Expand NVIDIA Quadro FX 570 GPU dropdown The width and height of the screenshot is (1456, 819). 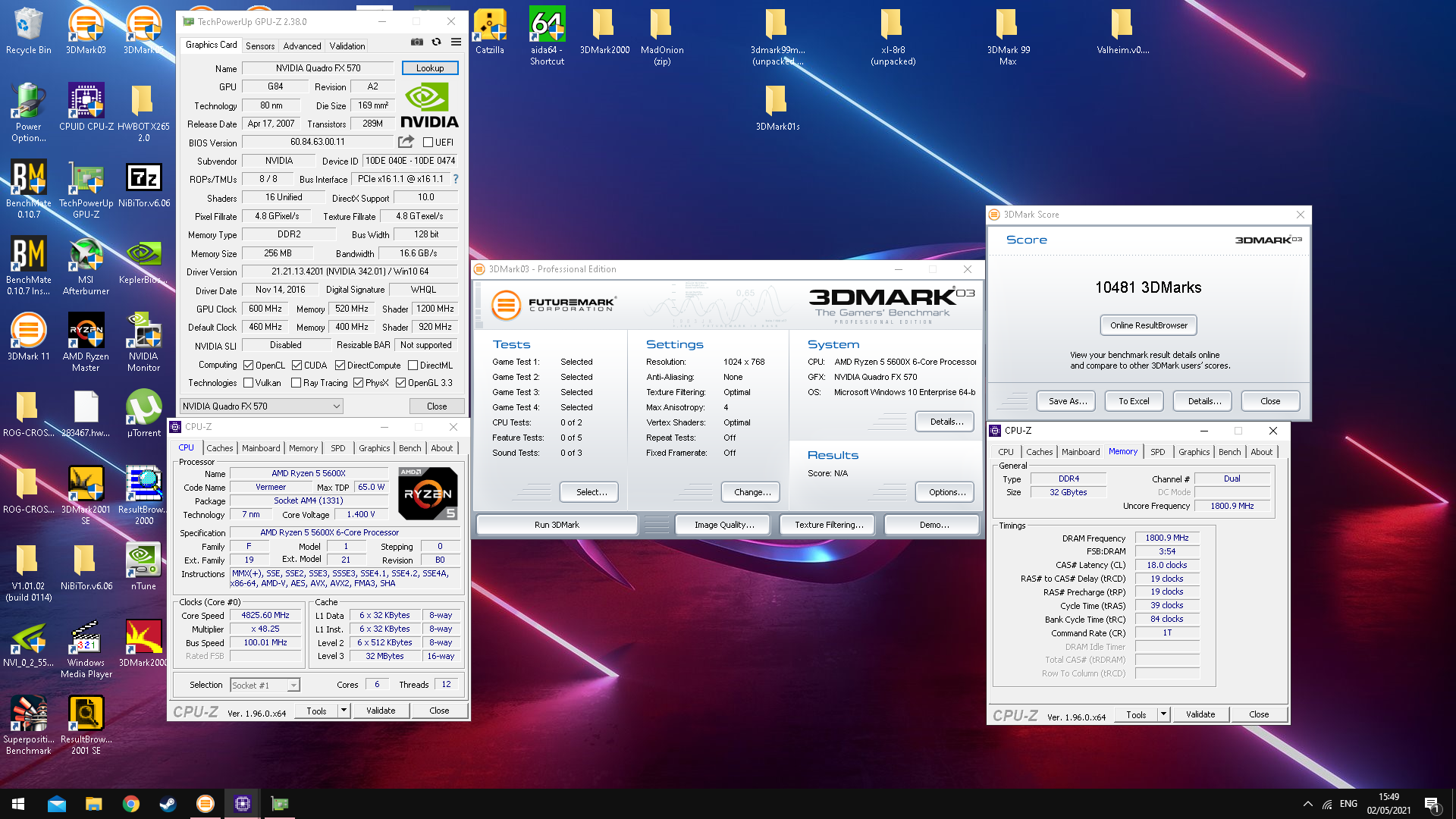pos(261,406)
